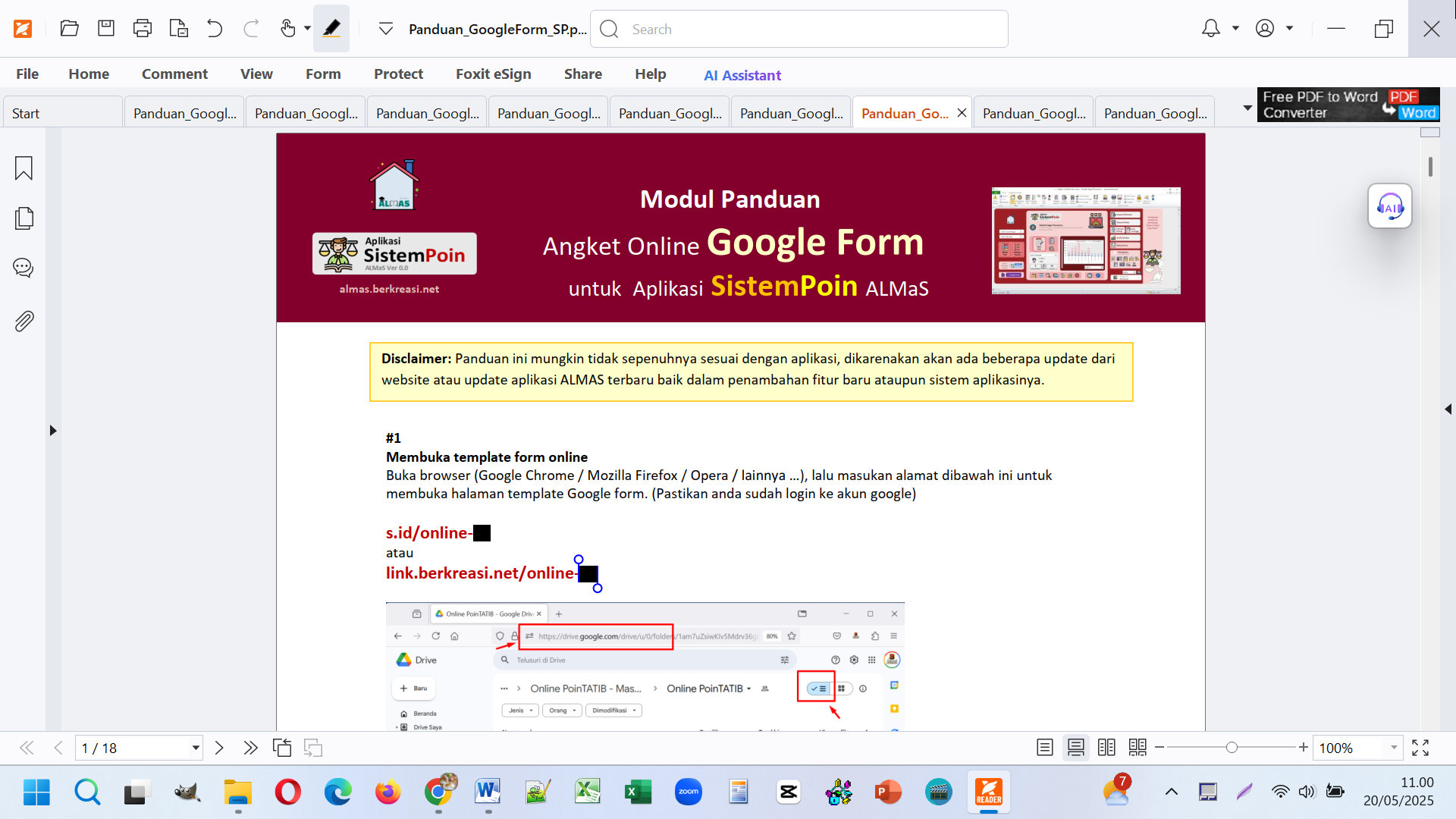Open the floating AI assistant button

tap(1389, 206)
